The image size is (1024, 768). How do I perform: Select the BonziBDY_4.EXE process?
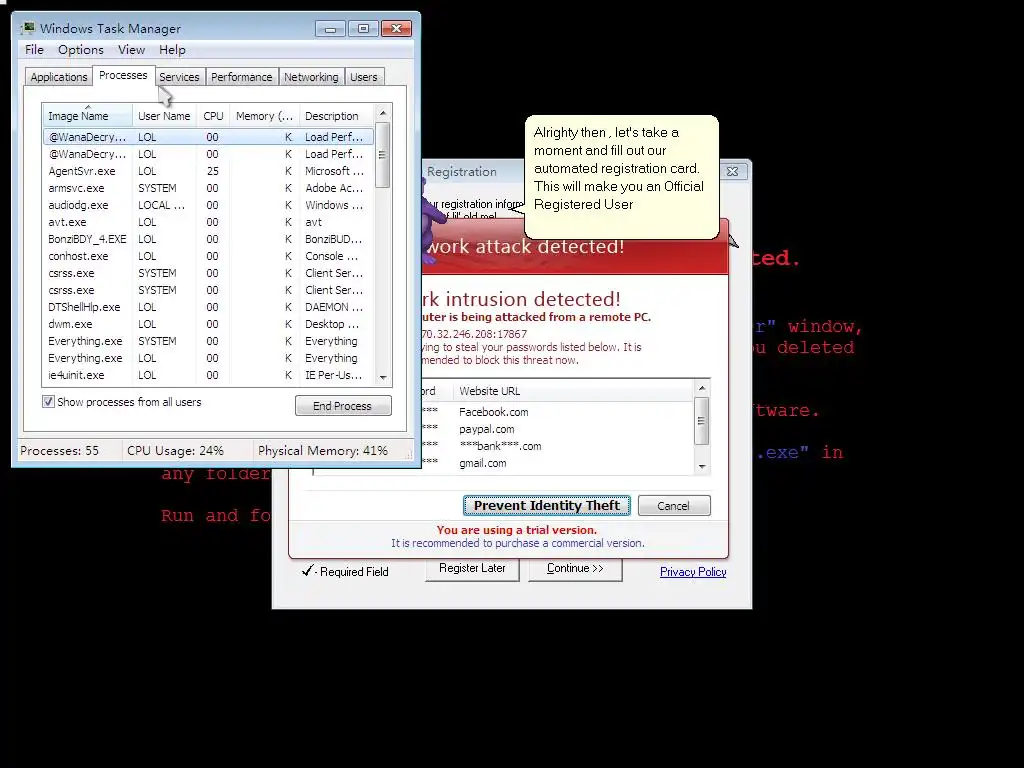click(x=208, y=239)
